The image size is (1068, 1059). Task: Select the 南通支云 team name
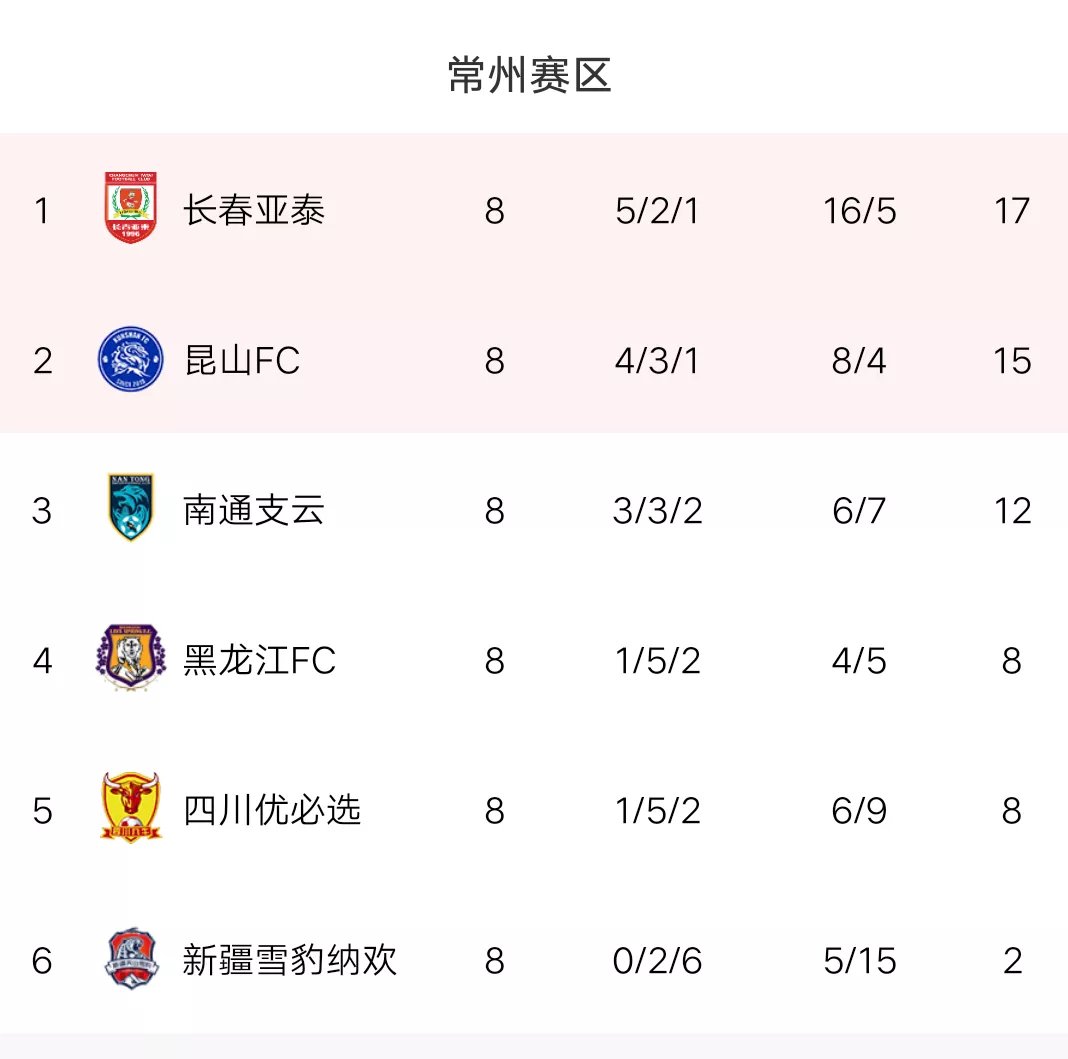(254, 511)
